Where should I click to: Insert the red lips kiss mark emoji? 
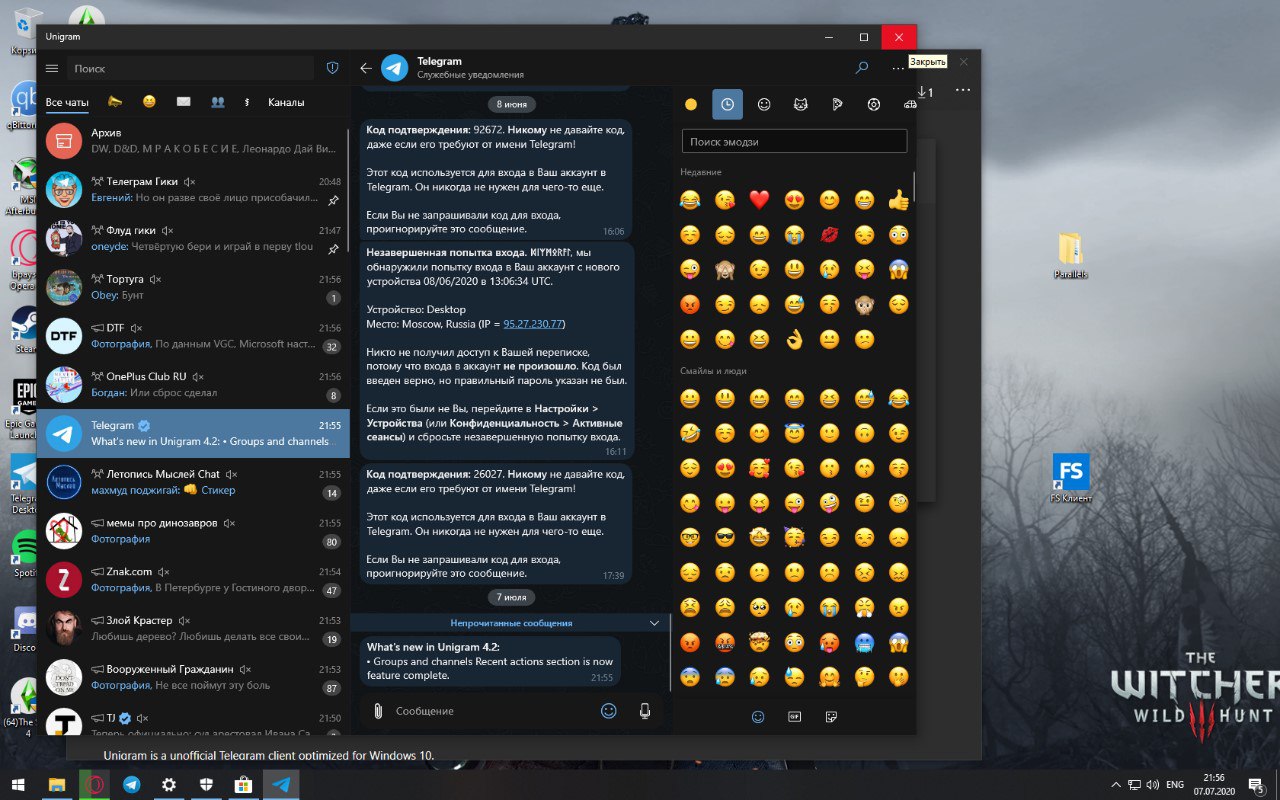point(829,235)
